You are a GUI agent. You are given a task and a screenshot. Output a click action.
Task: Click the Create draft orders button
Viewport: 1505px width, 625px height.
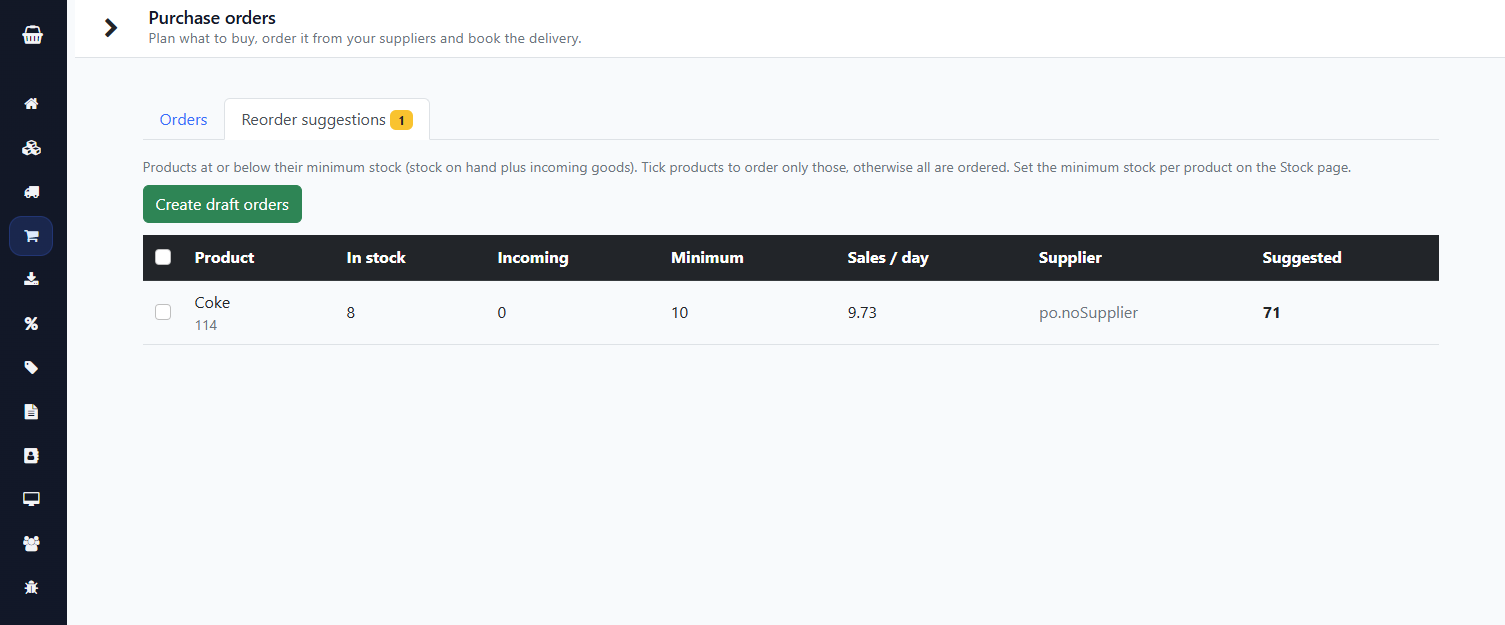[222, 204]
